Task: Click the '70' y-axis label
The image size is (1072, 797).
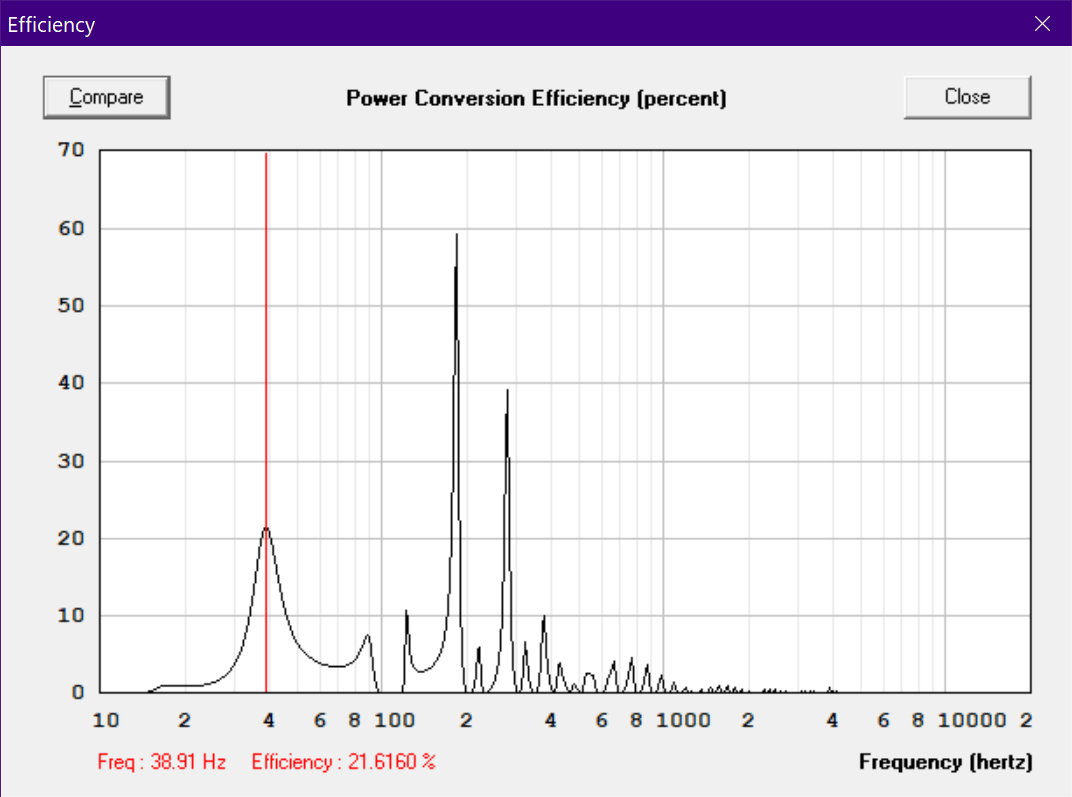Action: (71, 150)
